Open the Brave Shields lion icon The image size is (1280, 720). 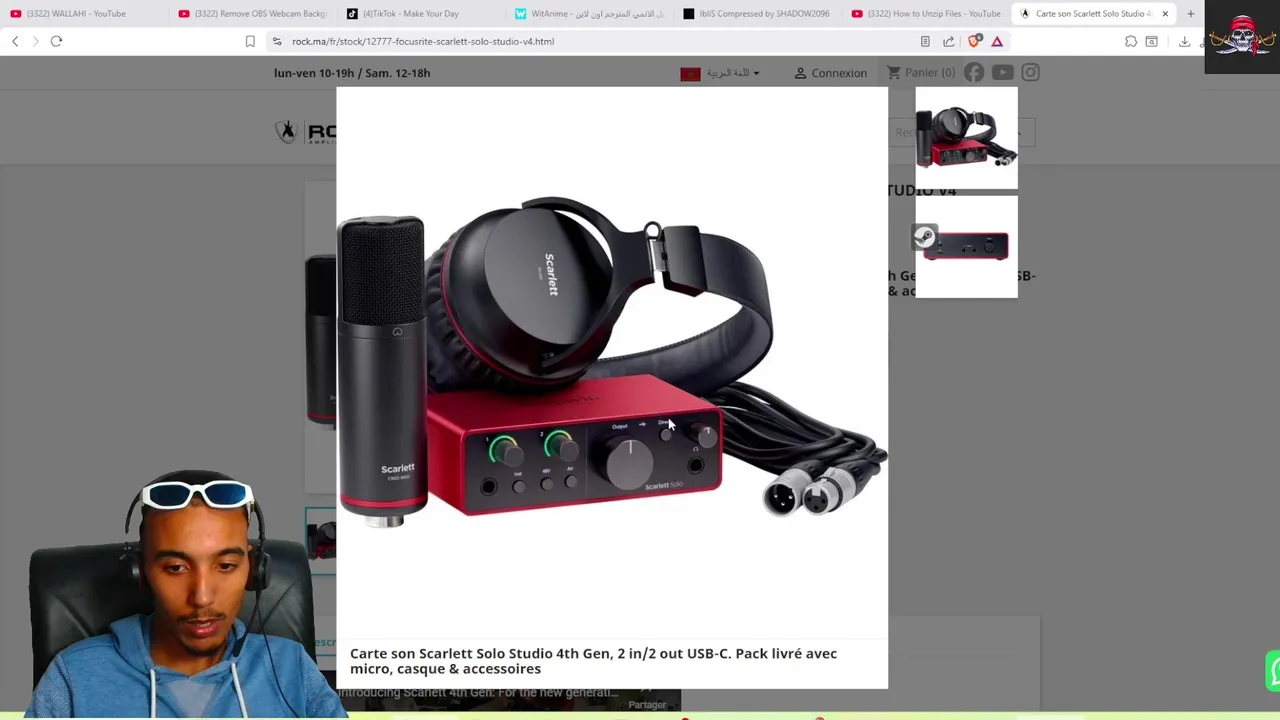[975, 41]
